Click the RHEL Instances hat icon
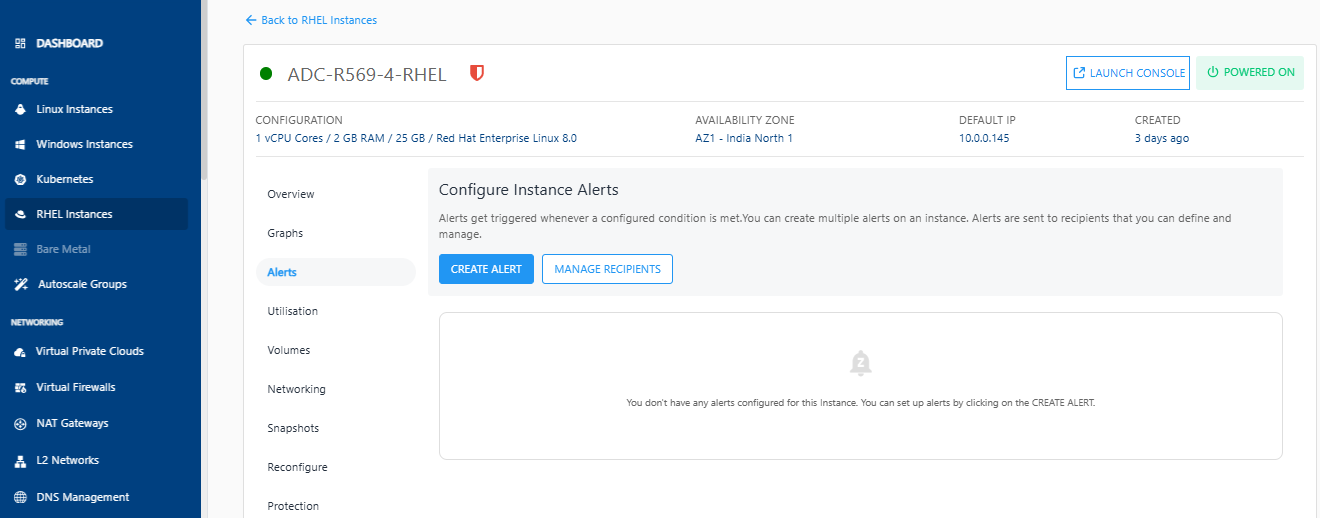The height and width of the screenshot is (518, 1320). [20, 214]
